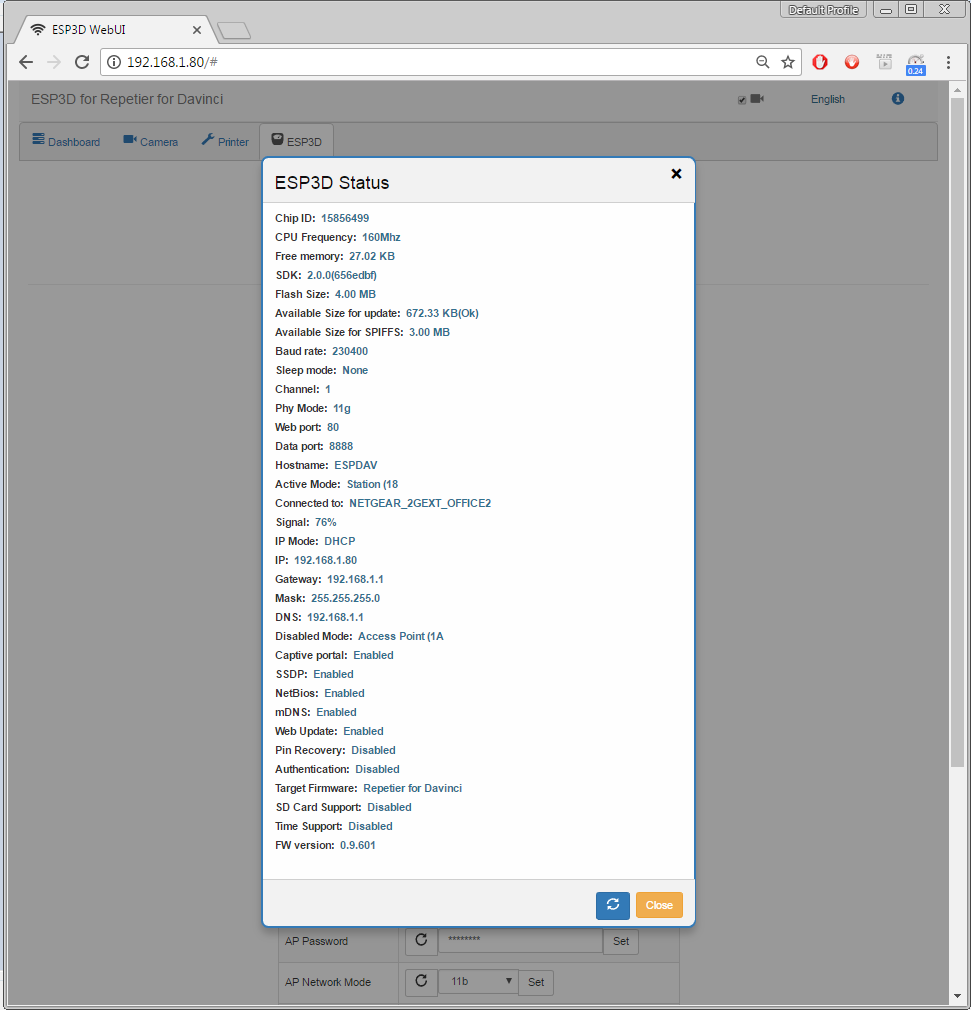Open the Camera tab
The image size is (971, 1010).
(x=150, y=142)
